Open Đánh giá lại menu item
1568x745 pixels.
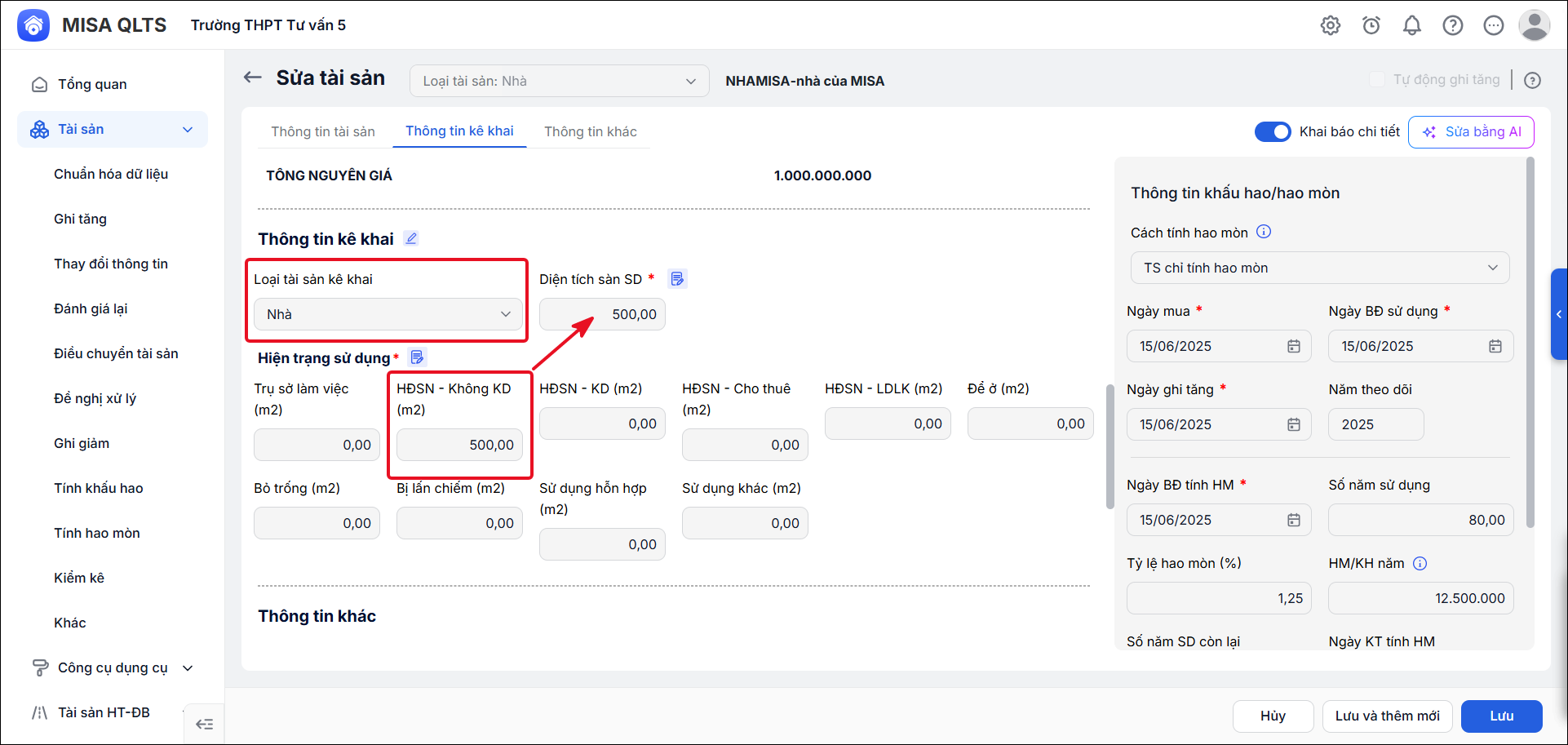[x=91, y=308]
